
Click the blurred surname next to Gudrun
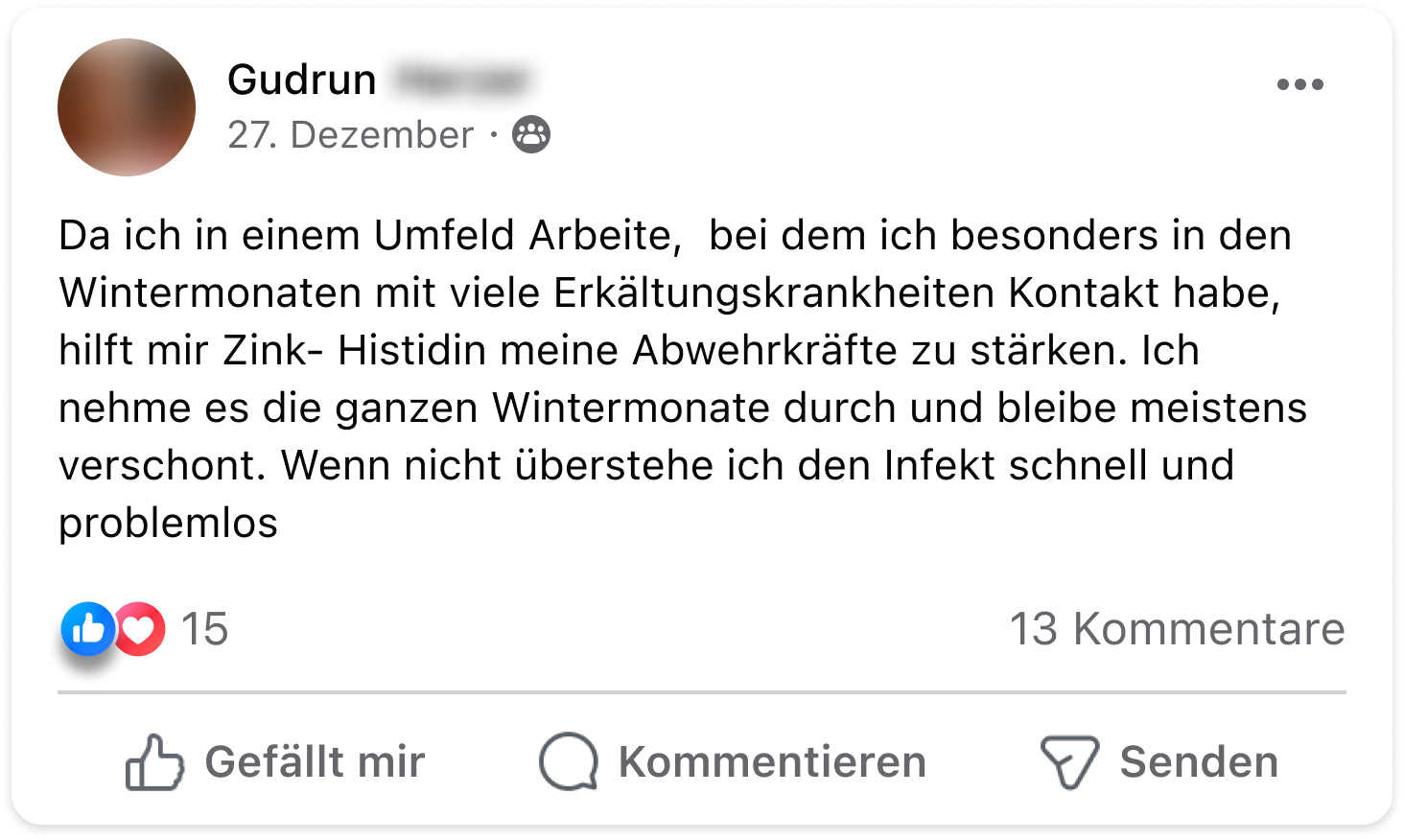(x=460, y=80)
